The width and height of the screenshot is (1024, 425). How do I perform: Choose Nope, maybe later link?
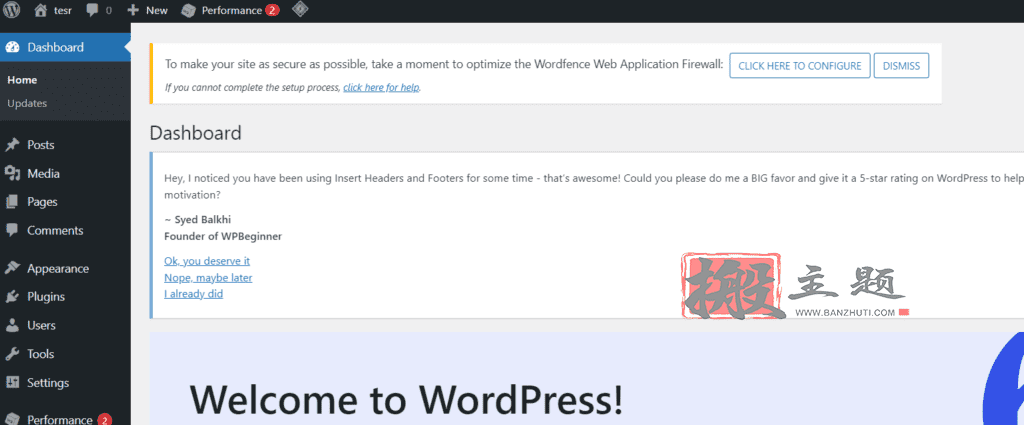pos(208,278)
